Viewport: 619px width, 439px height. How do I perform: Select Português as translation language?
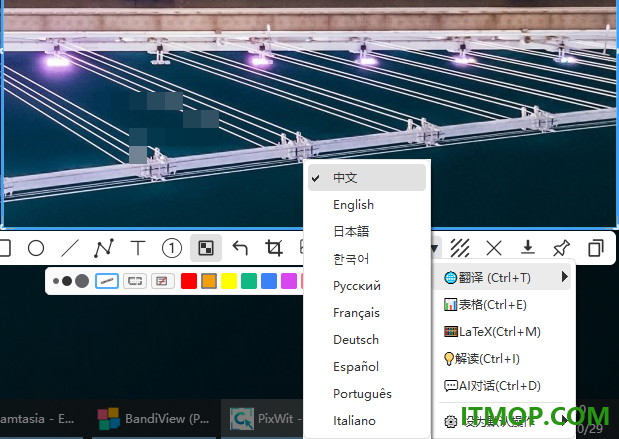pos(367,394)
